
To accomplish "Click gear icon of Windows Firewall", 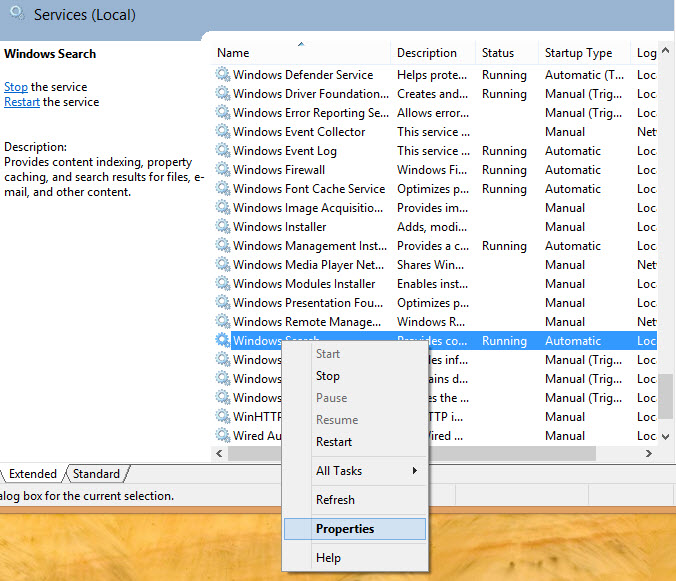I will tap(223, 169).
